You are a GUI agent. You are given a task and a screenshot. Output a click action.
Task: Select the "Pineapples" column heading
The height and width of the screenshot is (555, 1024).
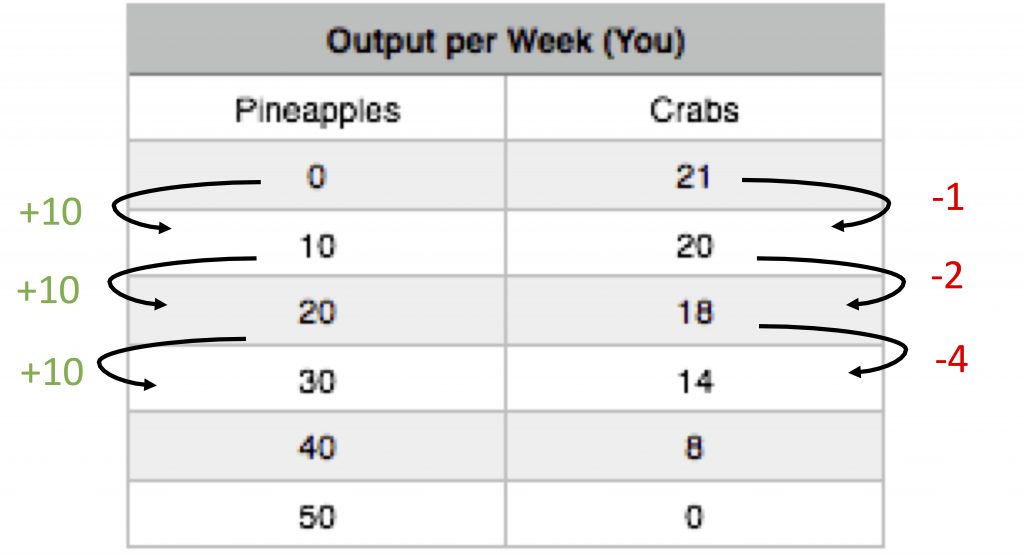[x=317, y=109]
